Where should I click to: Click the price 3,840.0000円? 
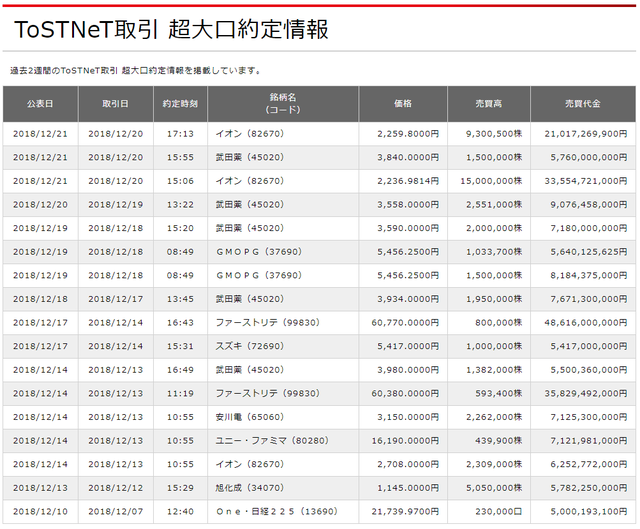tap(408, 158)
